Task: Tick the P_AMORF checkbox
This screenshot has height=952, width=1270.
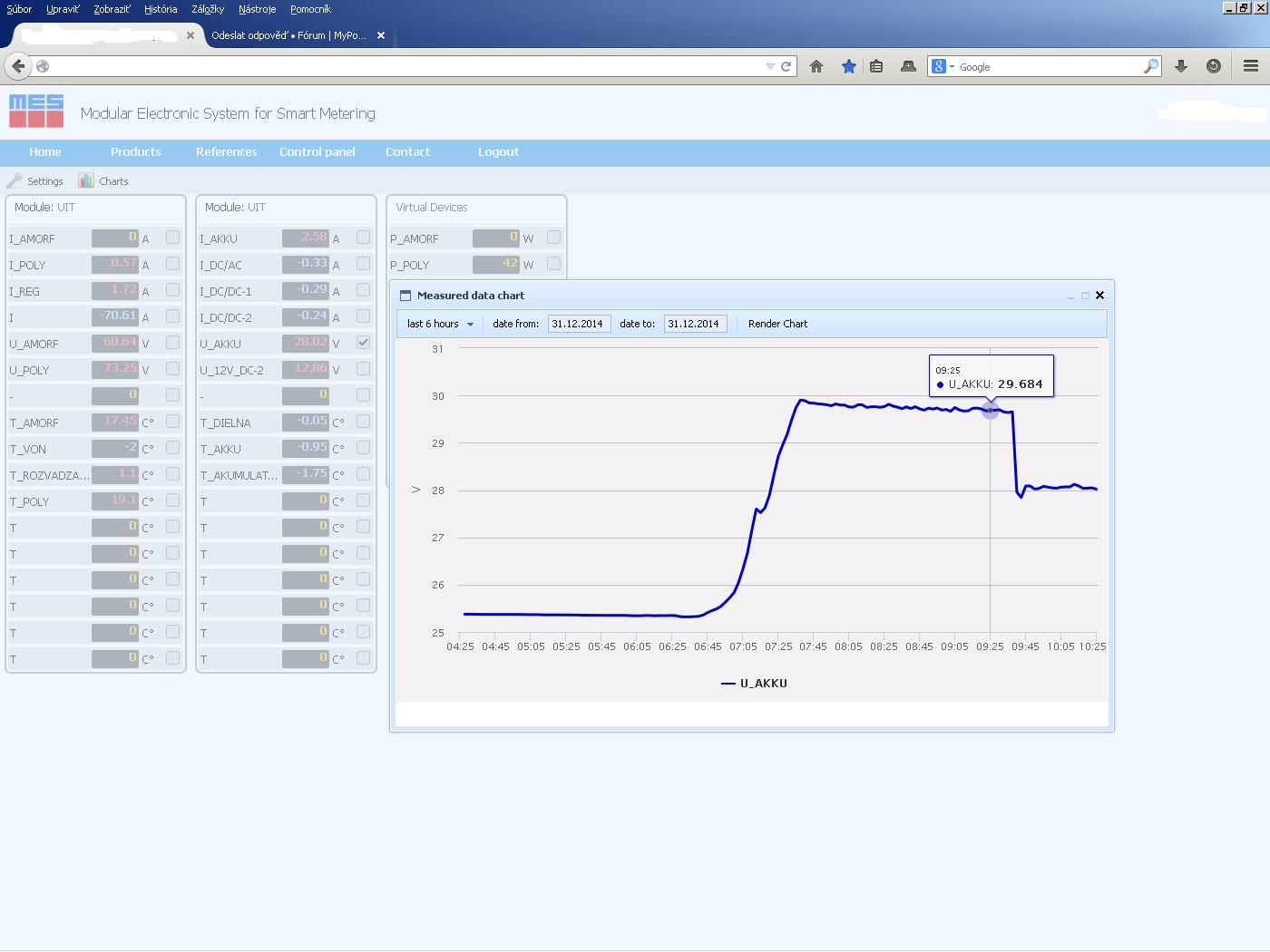Action: 553,238
